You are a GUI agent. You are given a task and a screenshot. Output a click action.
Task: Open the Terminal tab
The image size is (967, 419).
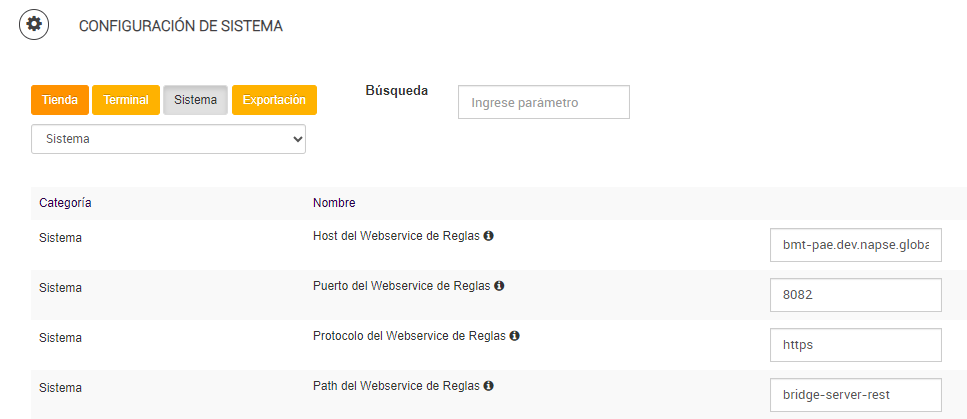coord(126,100)
